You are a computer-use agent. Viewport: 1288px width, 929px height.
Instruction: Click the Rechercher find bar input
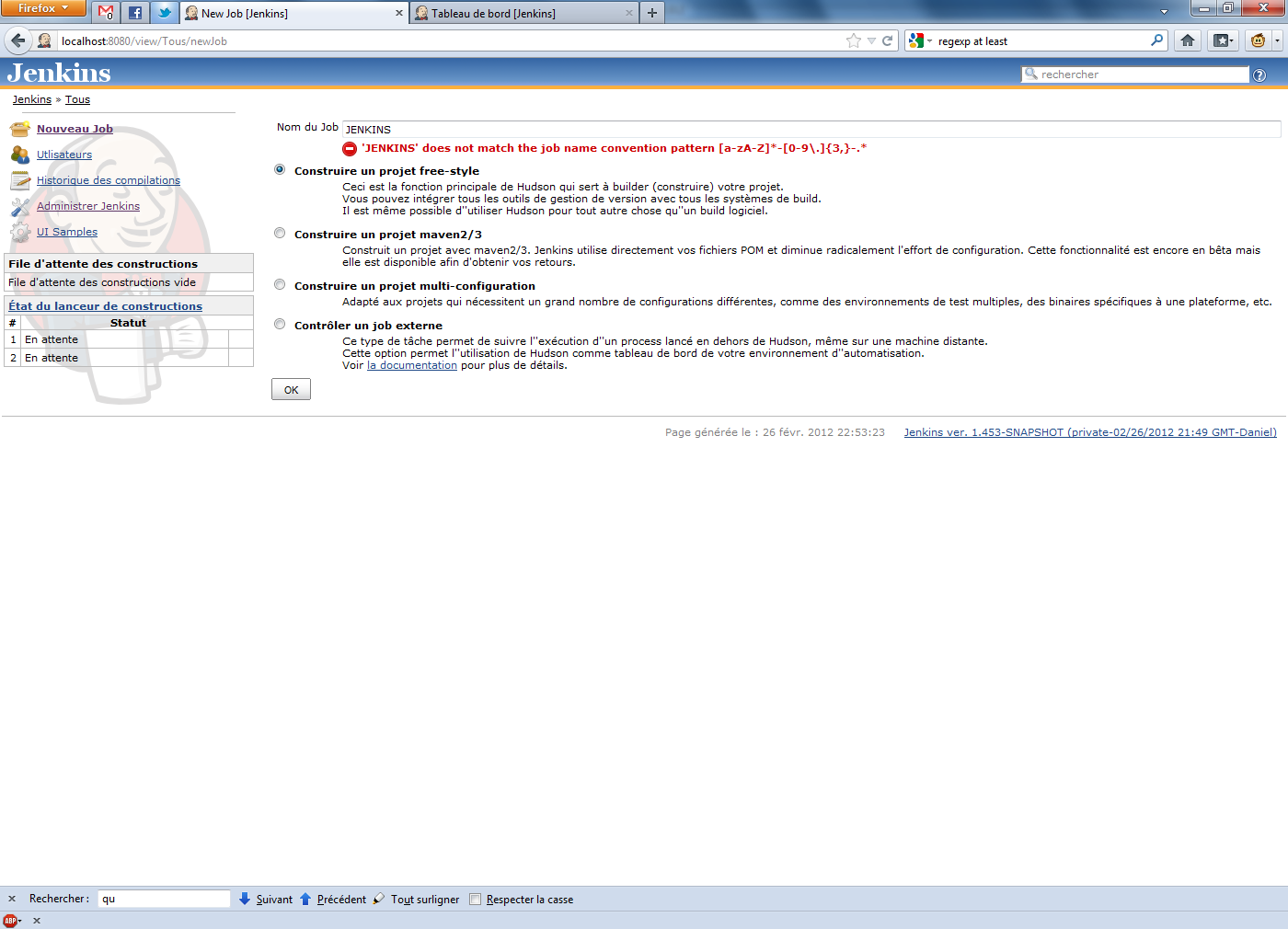pyautogui.click(x=164, y=899)
